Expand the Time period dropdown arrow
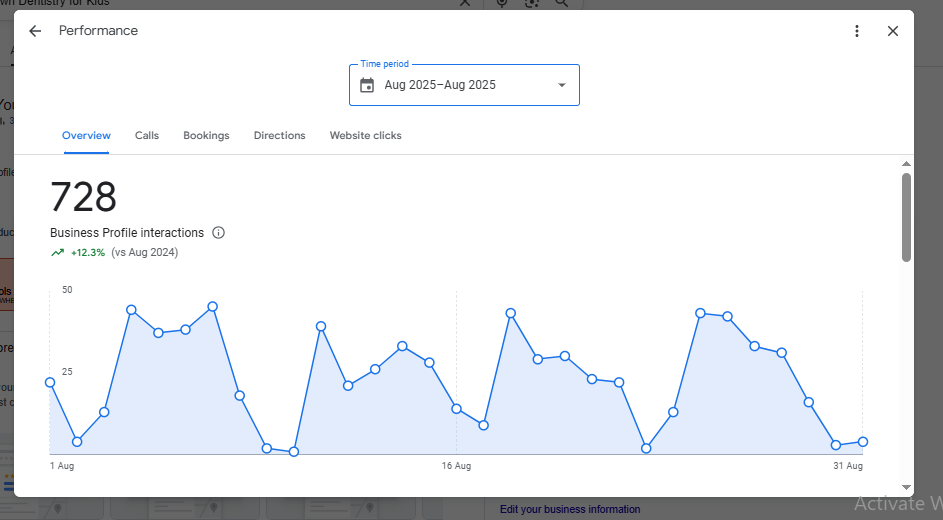This screenshot has height=520, width=943. coord(561,85)
